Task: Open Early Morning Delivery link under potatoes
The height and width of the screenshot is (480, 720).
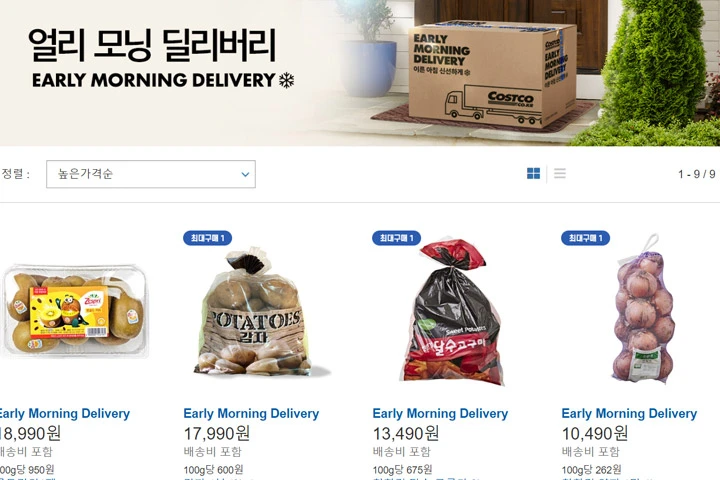Action: pos(251,413)
